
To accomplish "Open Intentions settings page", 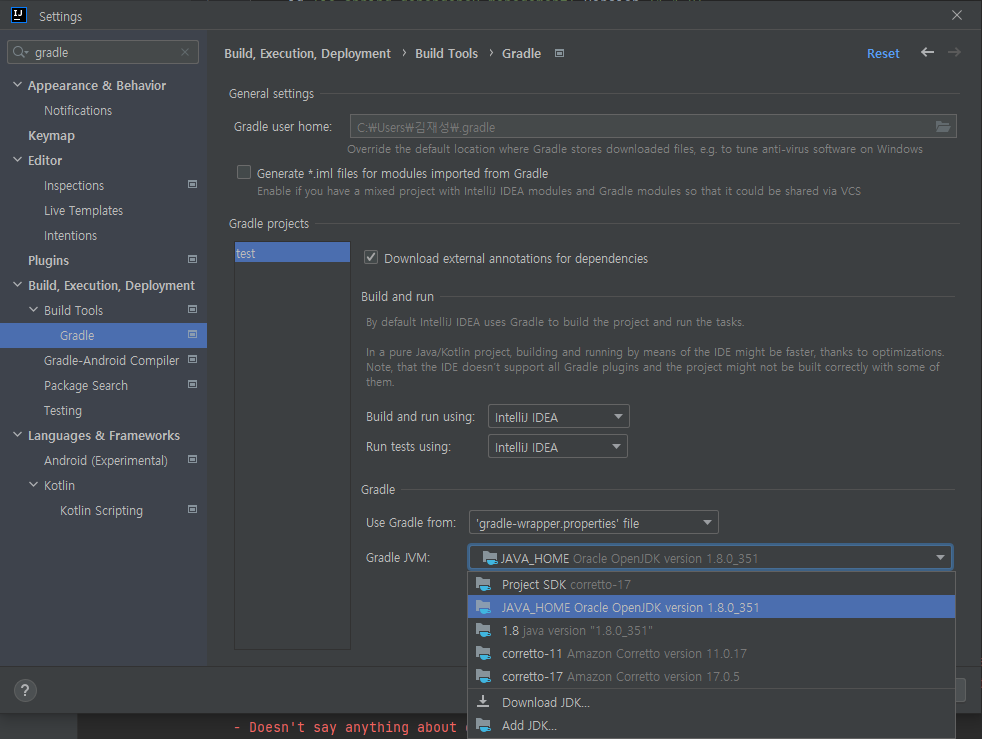I will pyautogui.click(x=70, y=235).
